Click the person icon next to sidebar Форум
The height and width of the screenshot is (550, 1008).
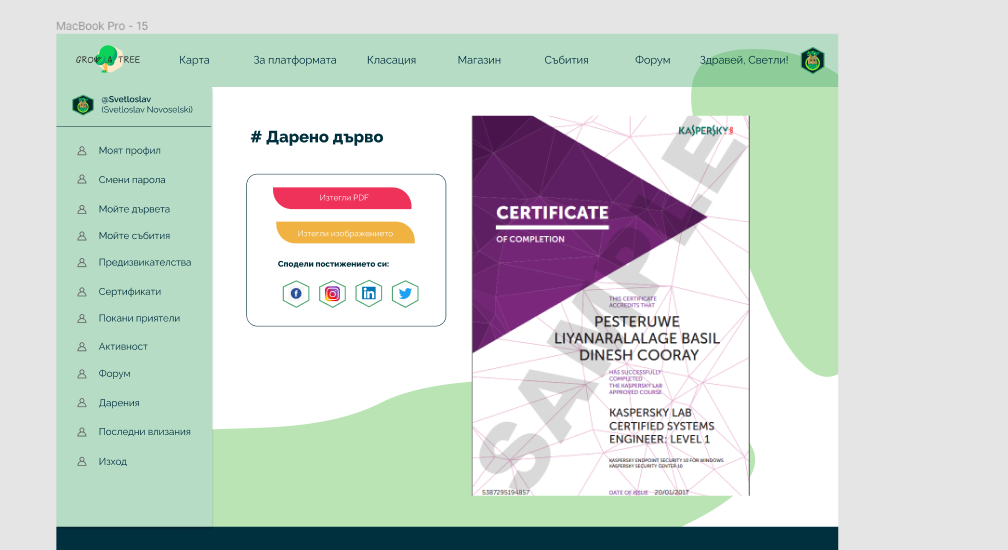(82, 374)
